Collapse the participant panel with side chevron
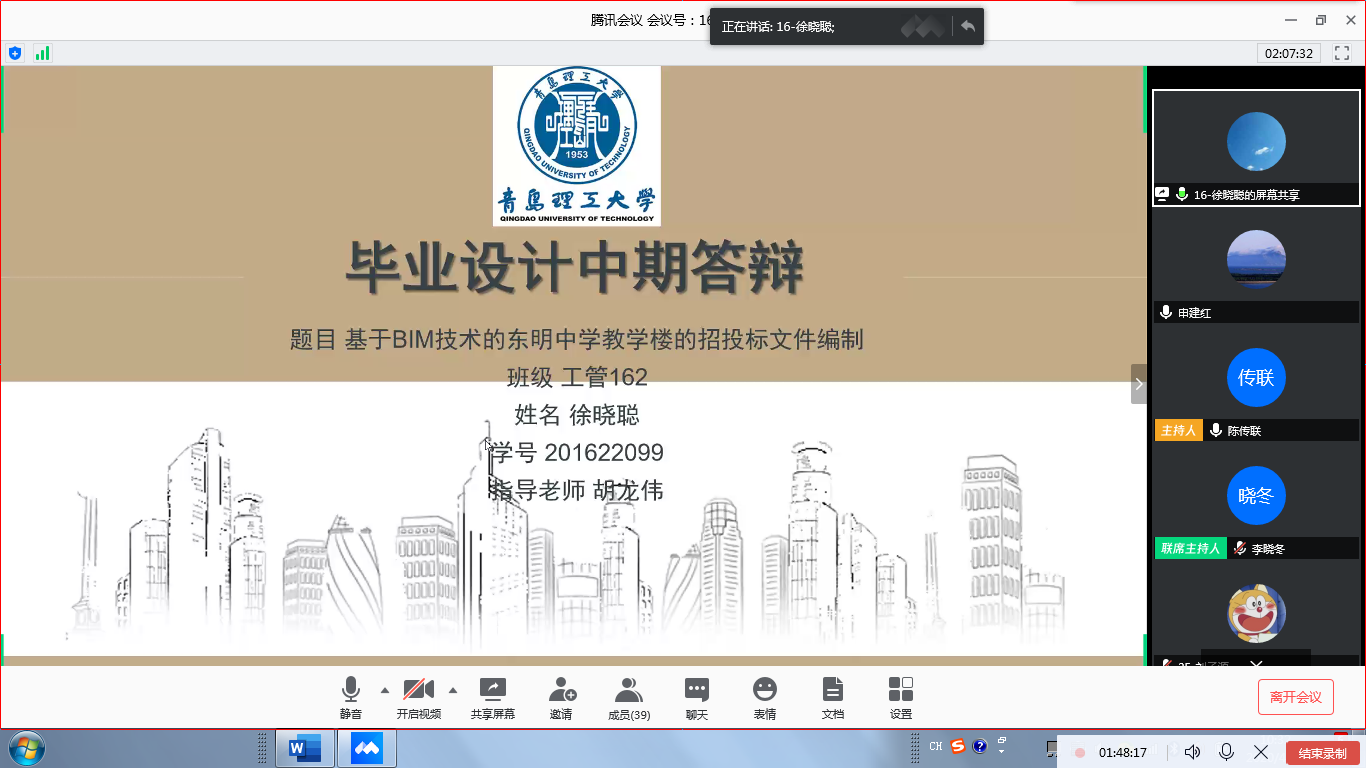The width and height of the screenshot is (1366, 768). click(1138, 384)
